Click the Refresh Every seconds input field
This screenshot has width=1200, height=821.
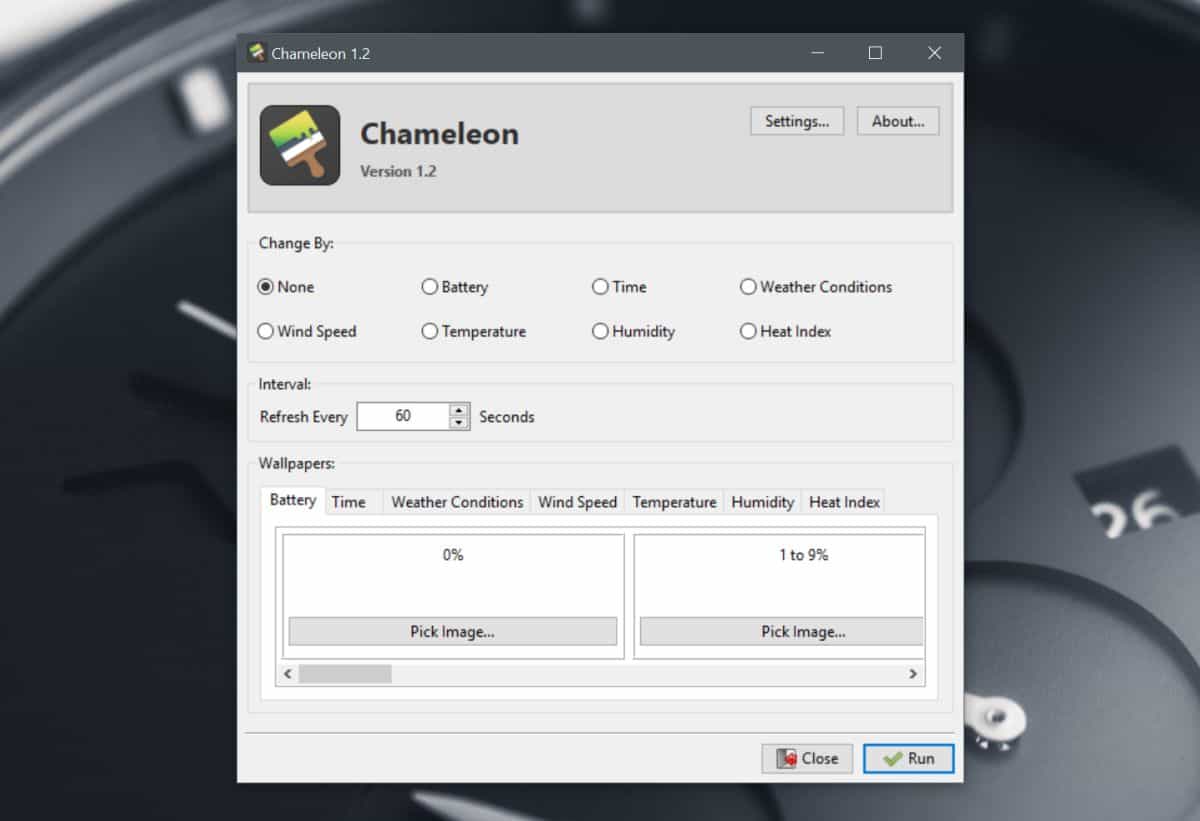[x=403, y=416]
